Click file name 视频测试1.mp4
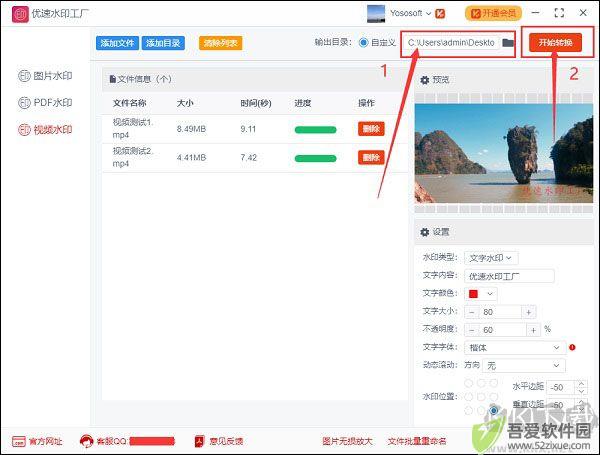 [133, 129]
